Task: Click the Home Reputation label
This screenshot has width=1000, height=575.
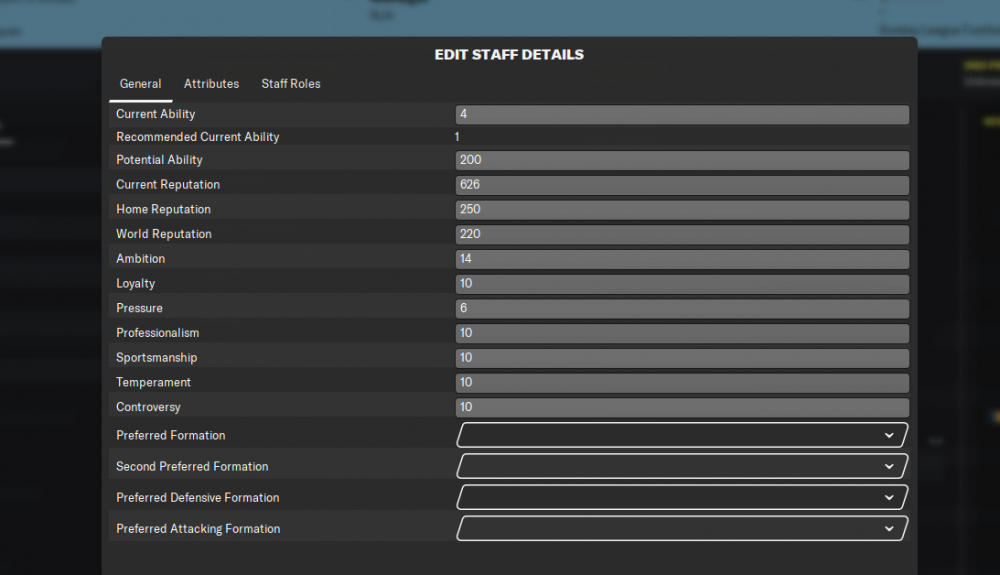Action: (163, 209)
